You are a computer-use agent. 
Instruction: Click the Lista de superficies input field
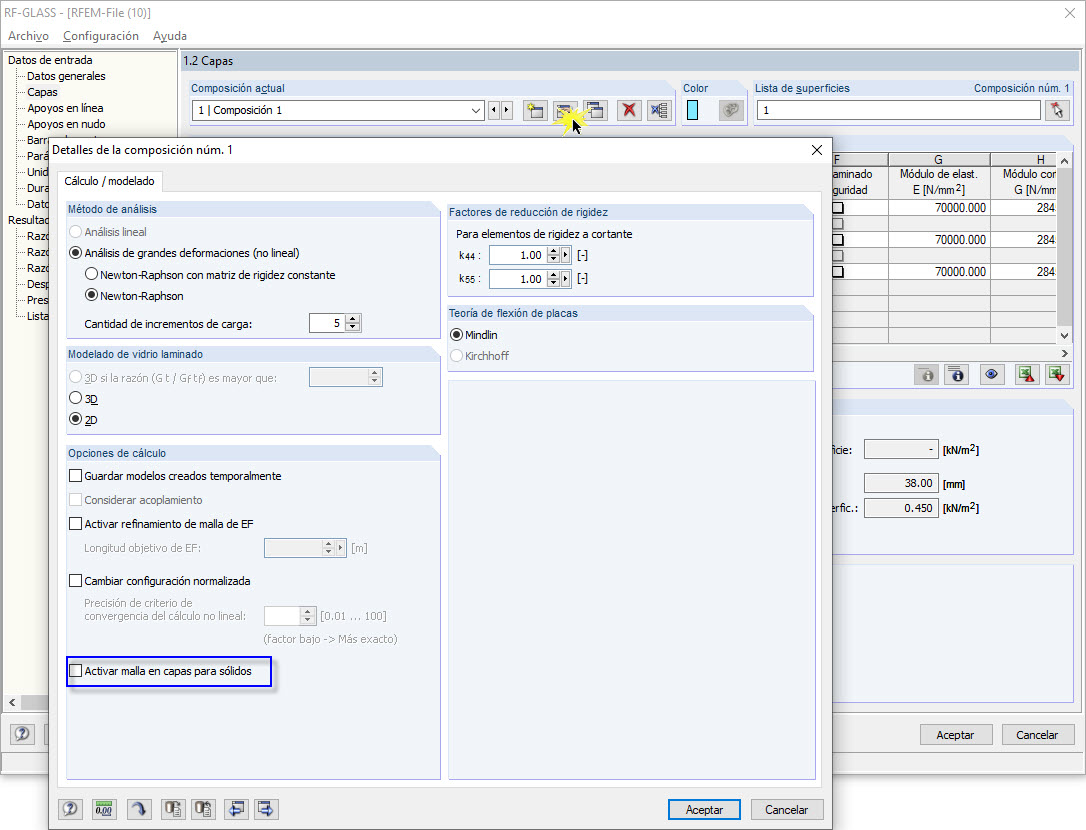click(898, 110)
